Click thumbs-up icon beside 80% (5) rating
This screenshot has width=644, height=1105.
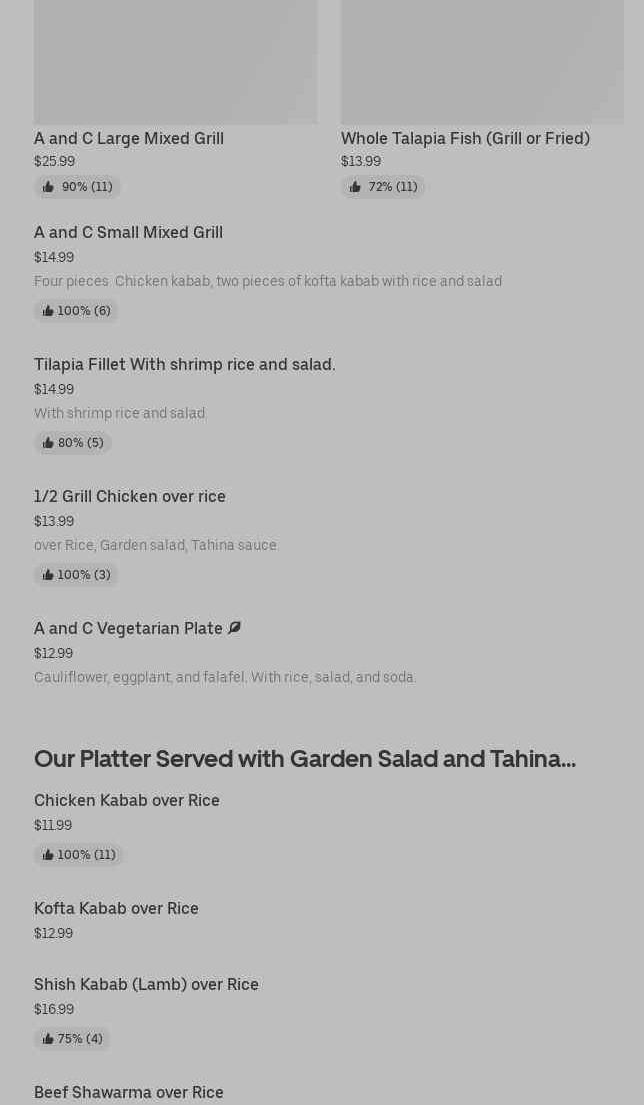48,443
